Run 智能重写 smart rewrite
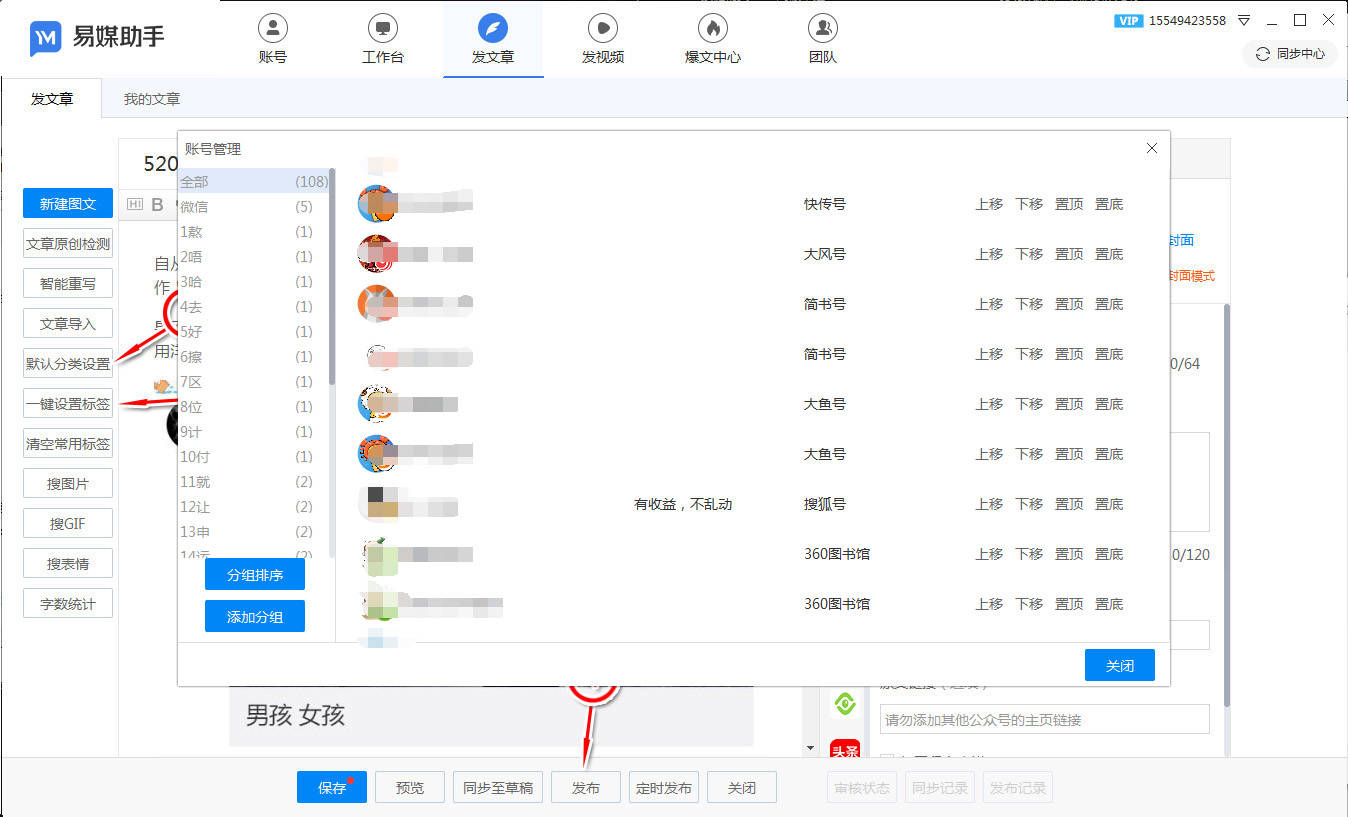Image resolution: width=1348 pixels, height=817 pixels. click(67, 283)
